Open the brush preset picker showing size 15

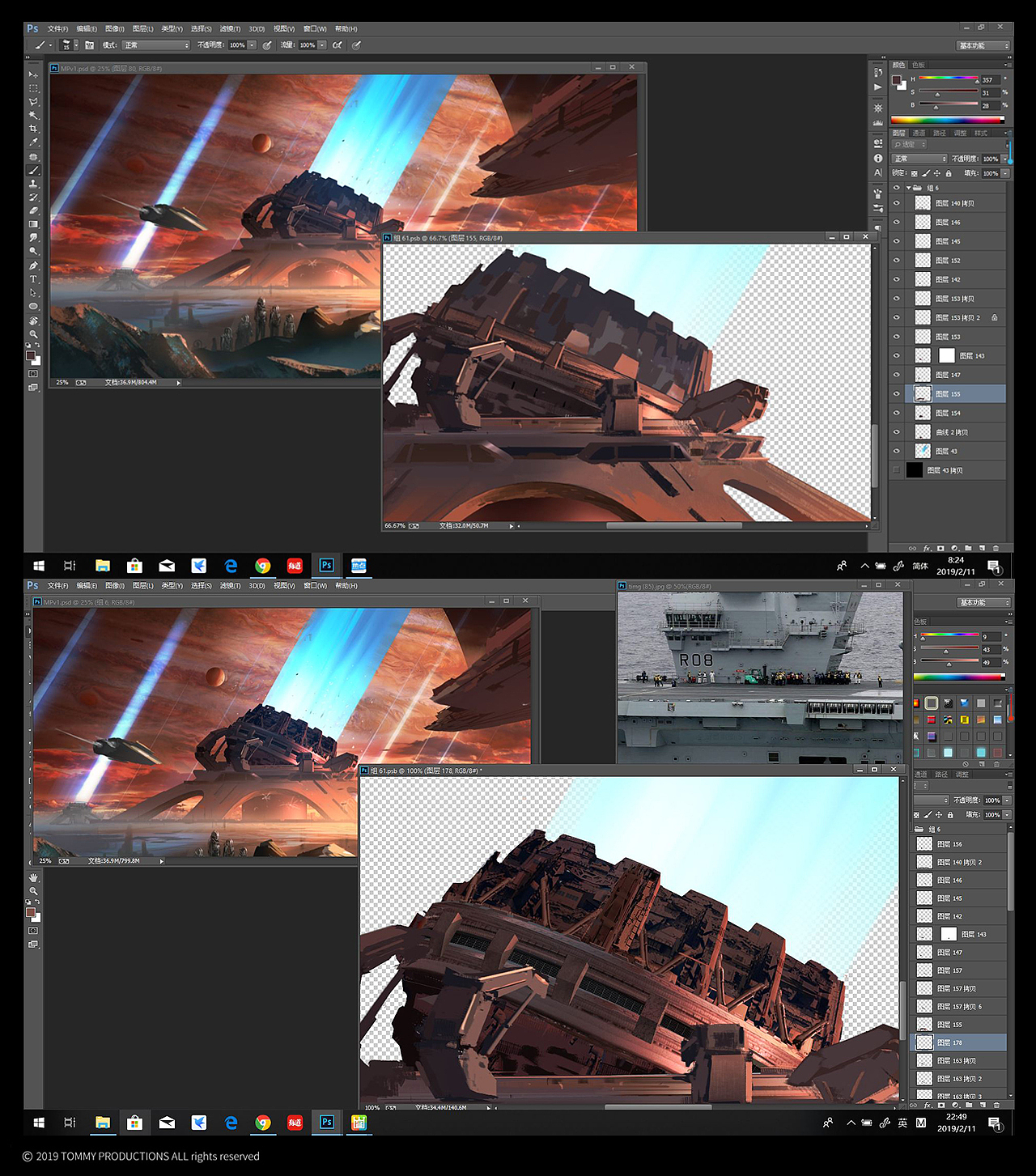70,45
